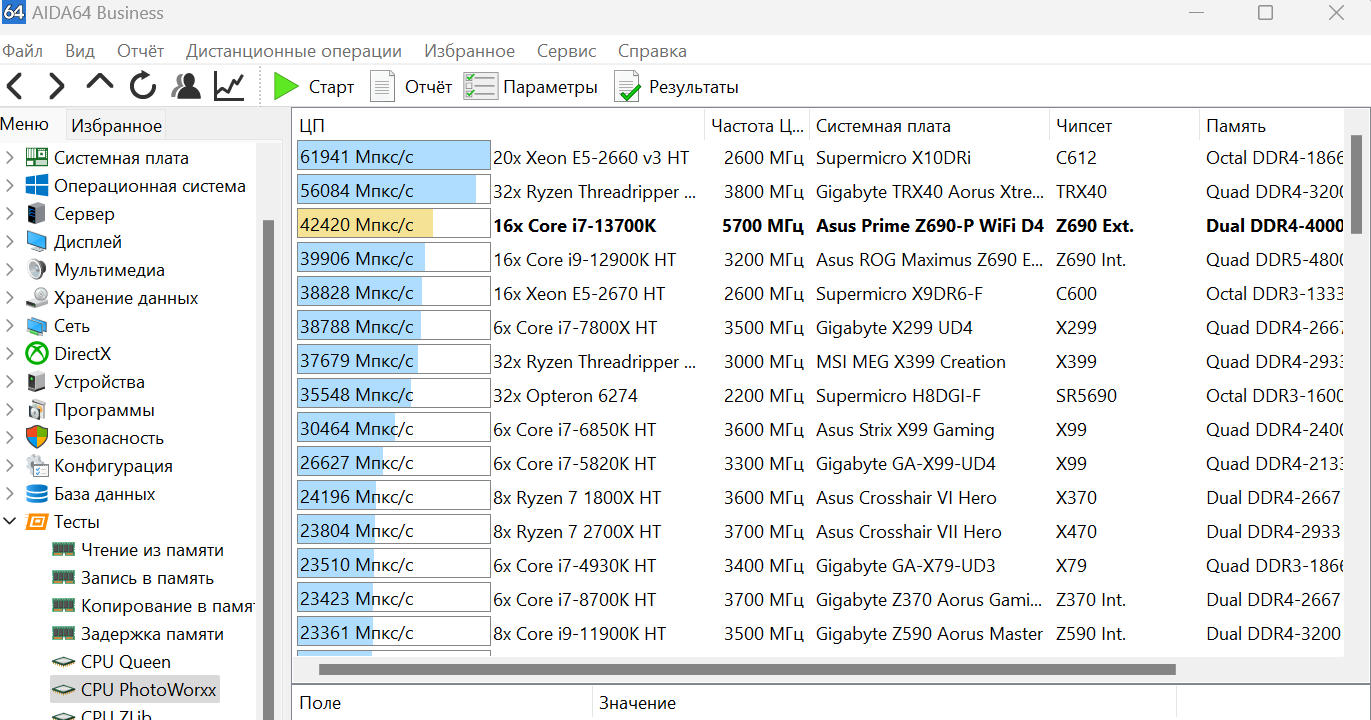Screen dimensions: 1371x720
Task: Click the Значение column header in the lower pane
Action: pos(884,703)
